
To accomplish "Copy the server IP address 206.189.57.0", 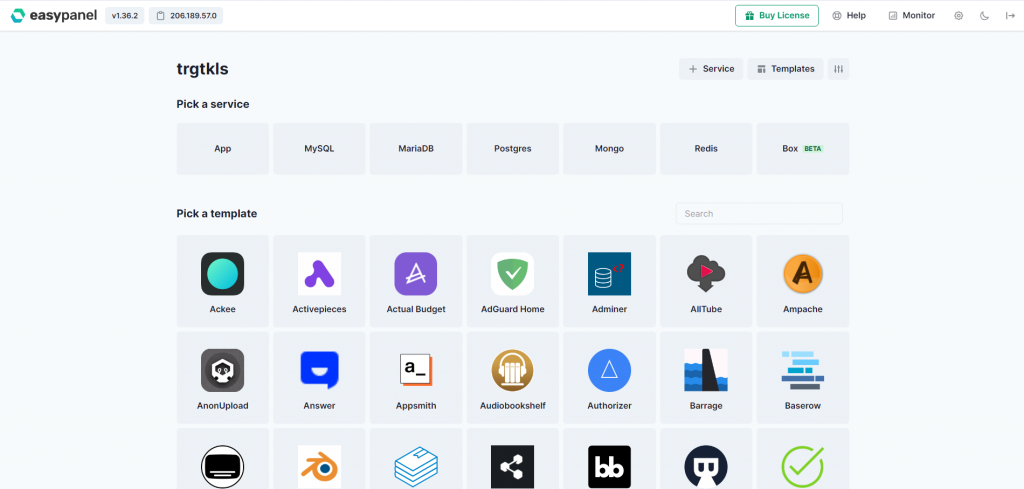I will coord(185,16).
